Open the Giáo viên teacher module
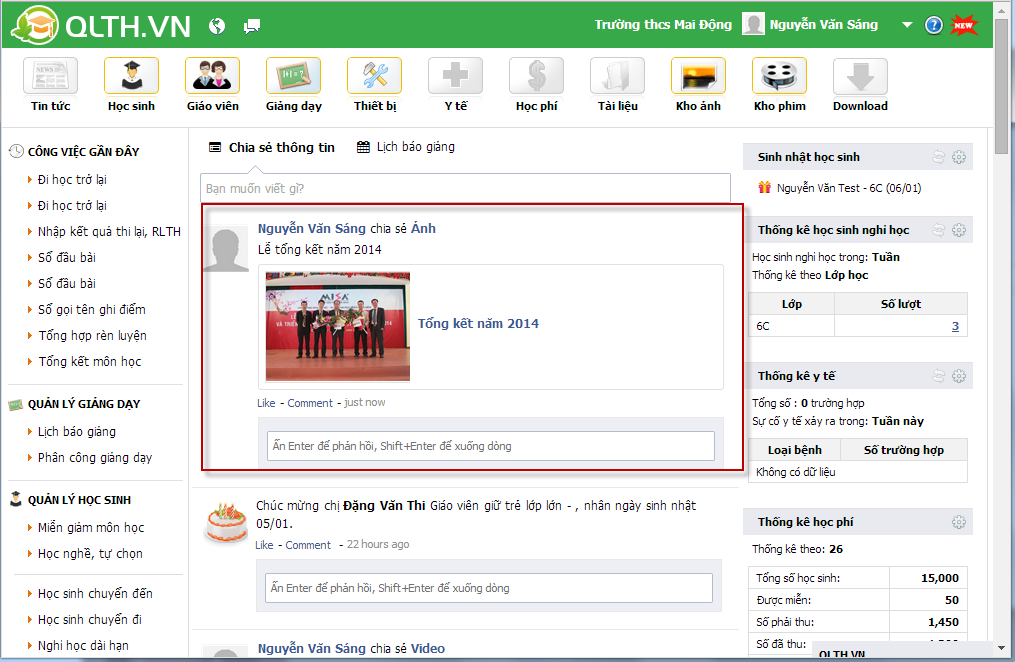Viewport: 1015px width, 662px height. coord(212,76)
